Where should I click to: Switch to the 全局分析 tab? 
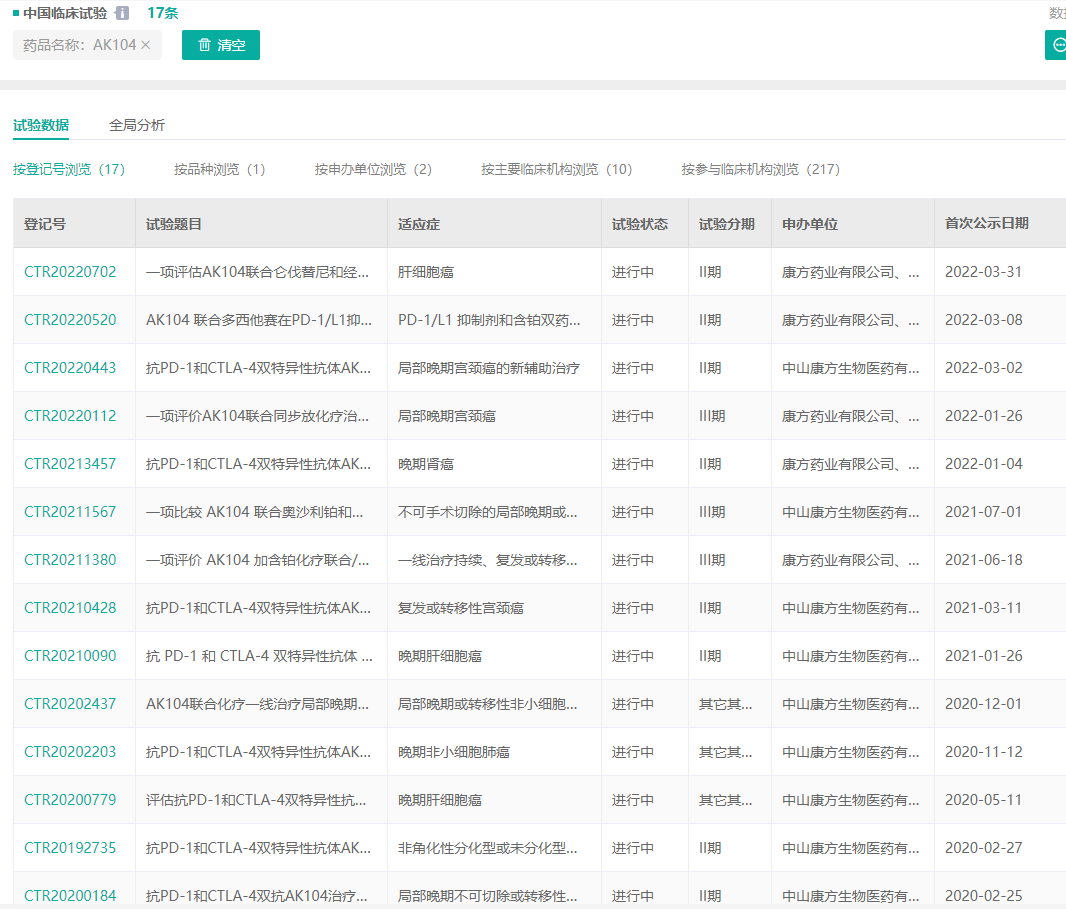[138, 125]
